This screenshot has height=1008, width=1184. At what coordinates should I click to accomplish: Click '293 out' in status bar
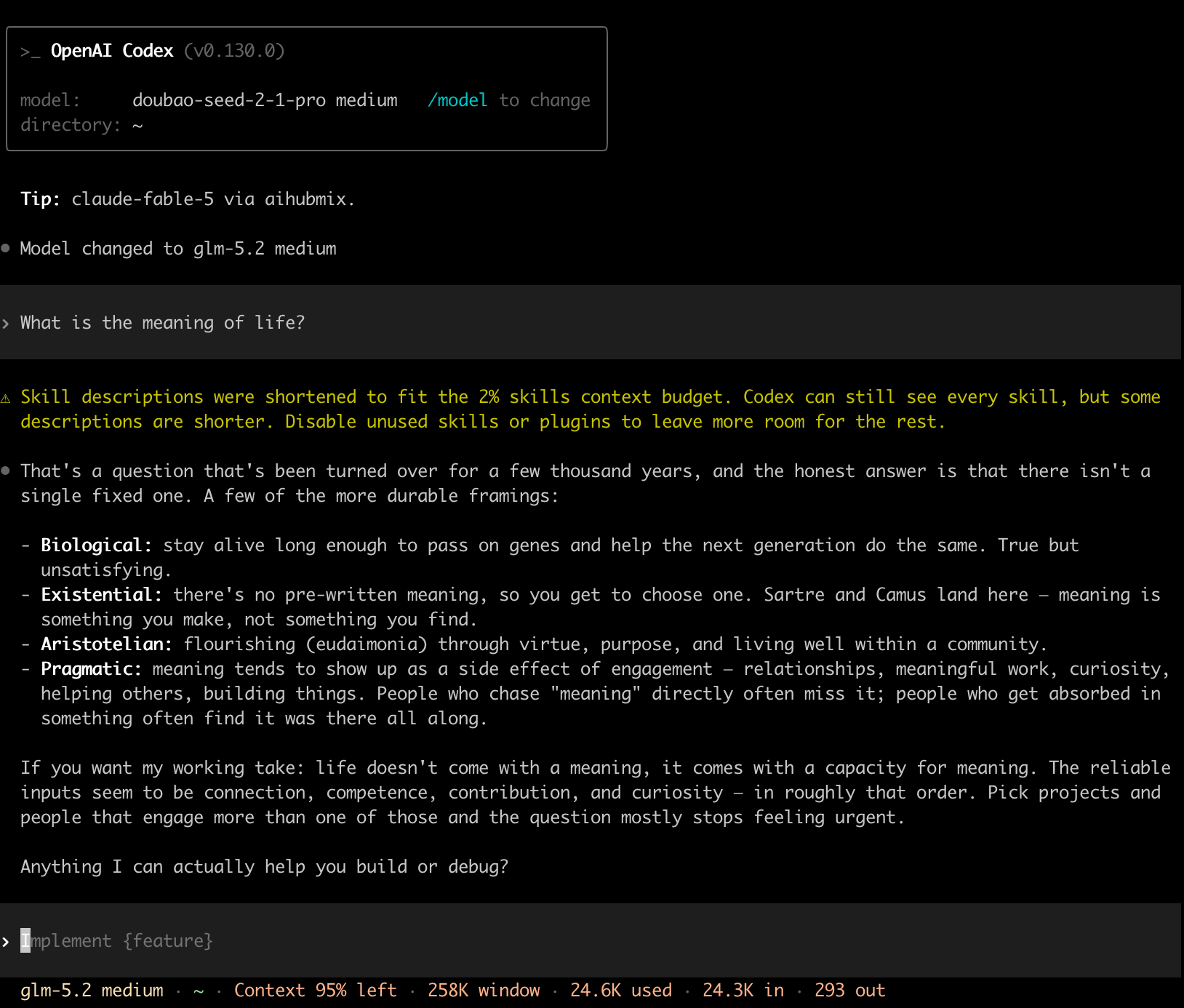coord(849,991)
